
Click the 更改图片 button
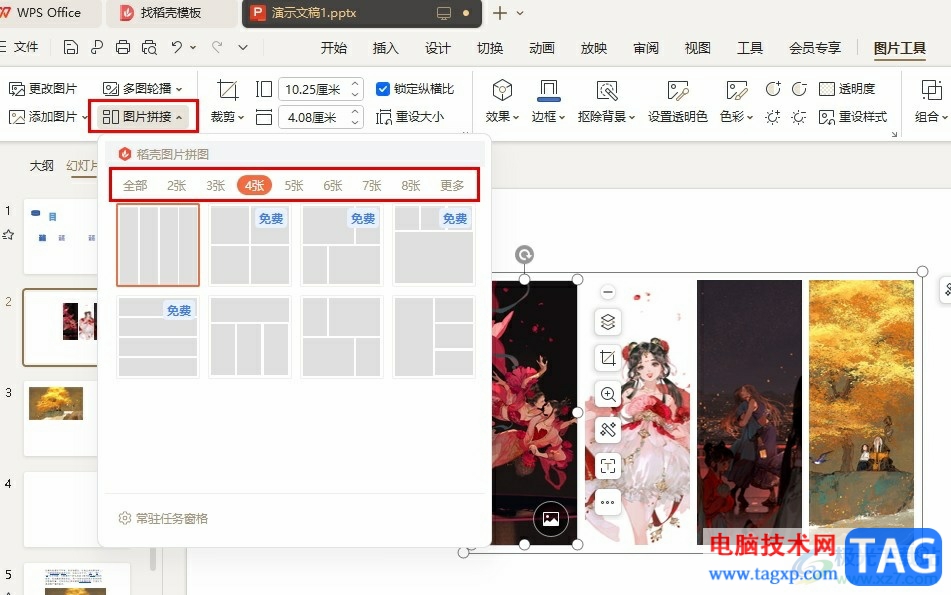point(43,89)
